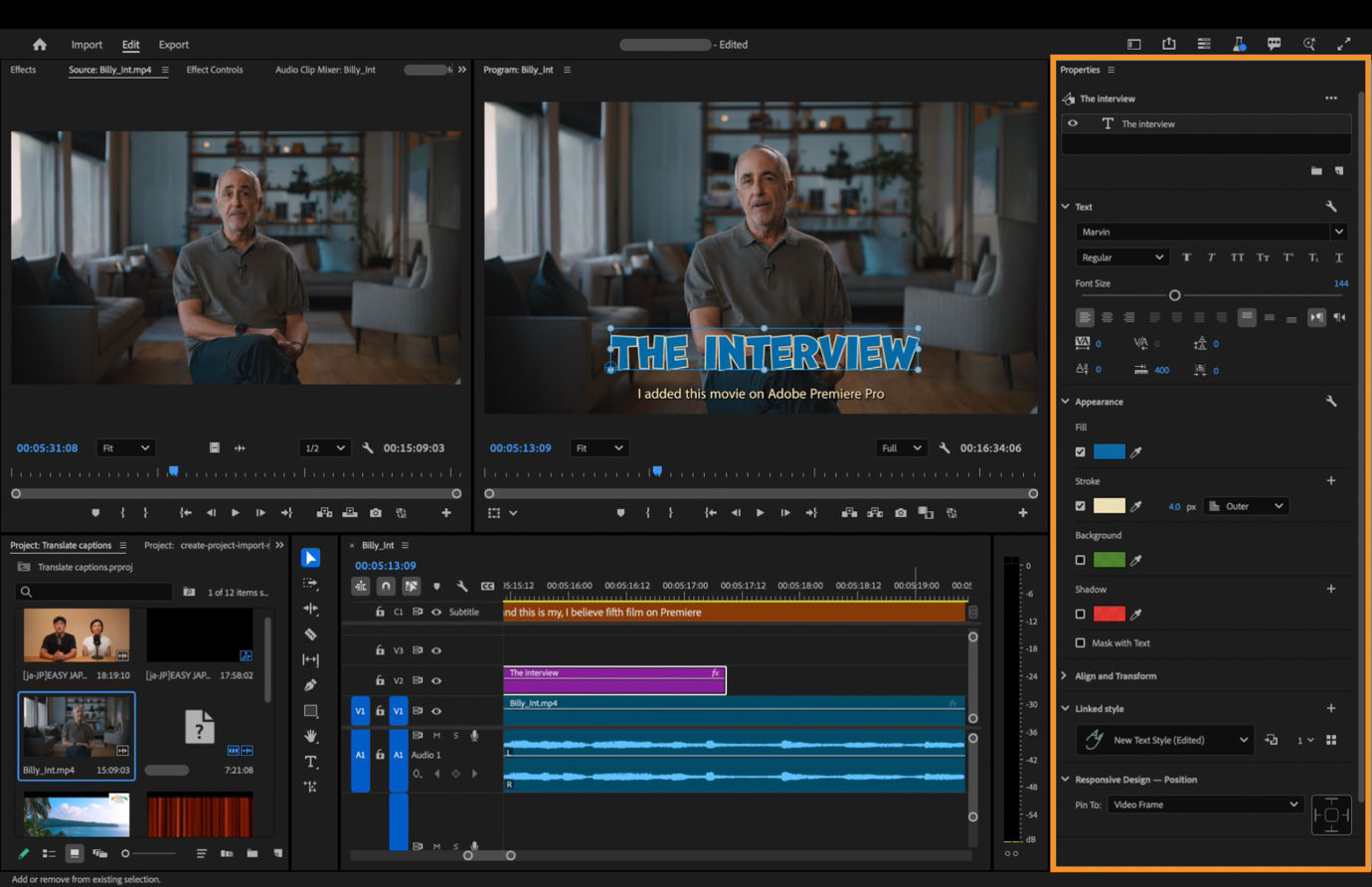
Task: Enable the Shadow checkbox in Appearance
Action: tap(1080, 614)
